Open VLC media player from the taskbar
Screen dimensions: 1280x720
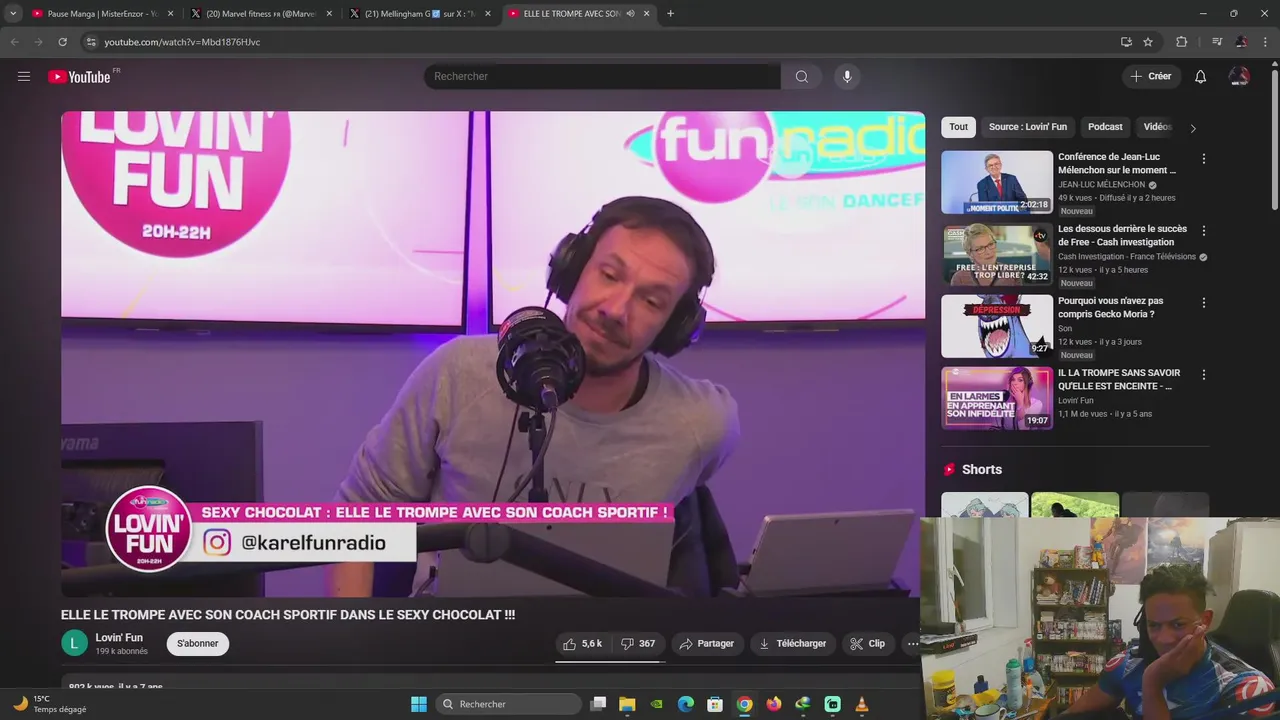click(x=861, y=704)
